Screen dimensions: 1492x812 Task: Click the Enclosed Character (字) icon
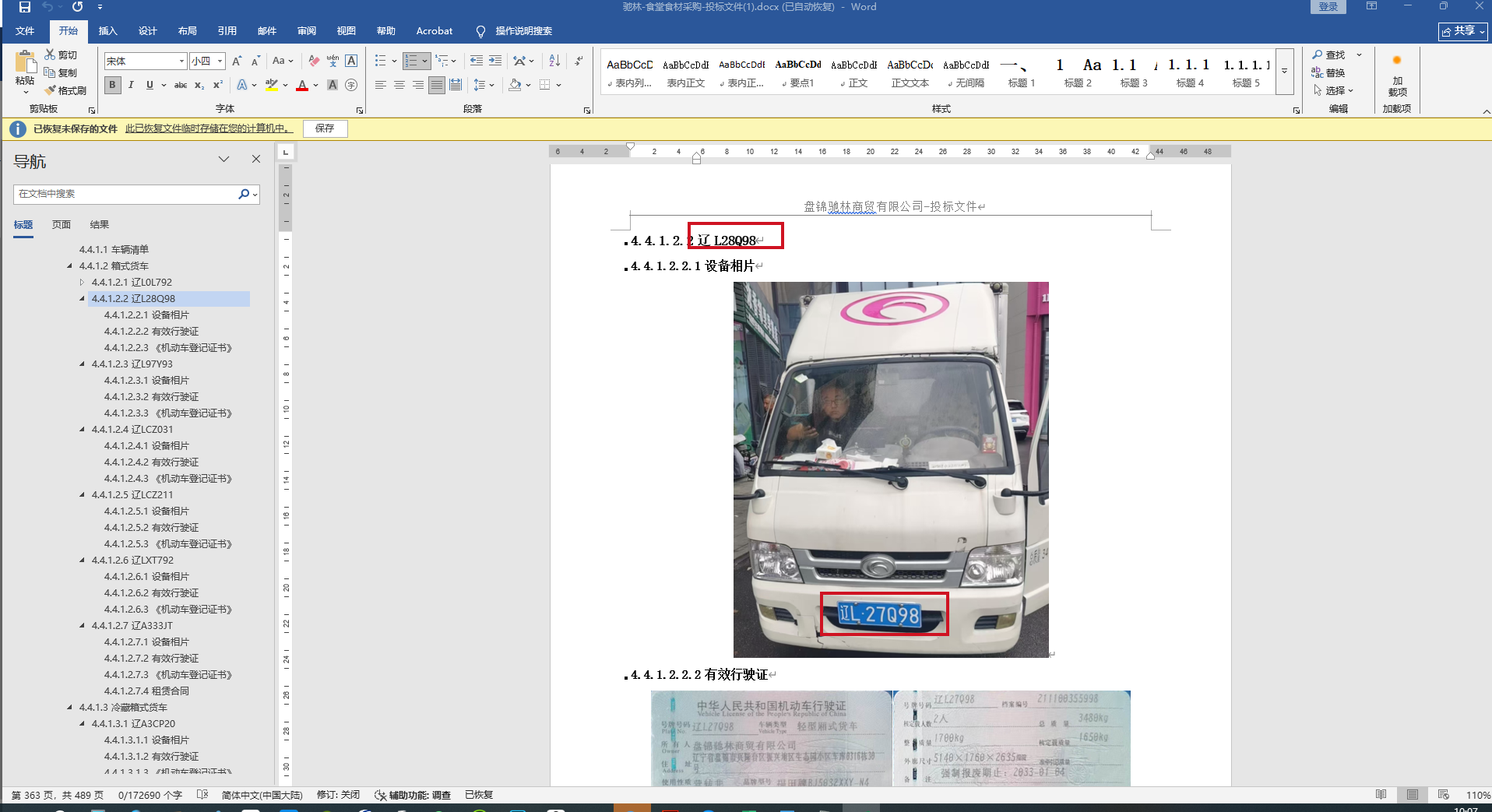coord(351,85)
